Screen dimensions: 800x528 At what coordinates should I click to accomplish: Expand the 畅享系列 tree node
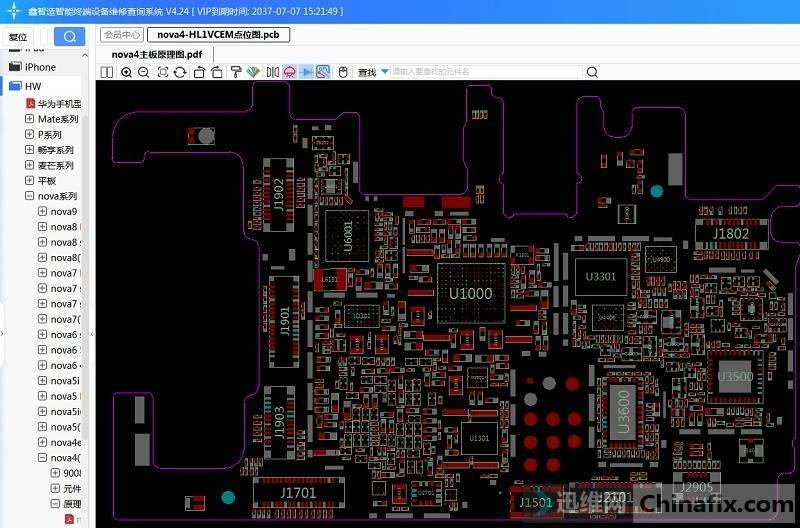coord(30,150)
